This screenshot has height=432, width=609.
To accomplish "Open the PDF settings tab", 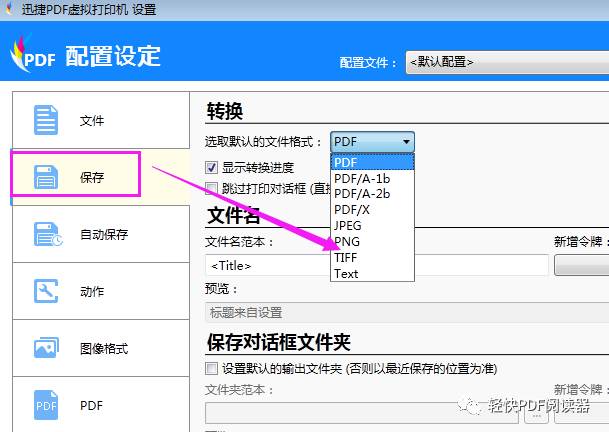I will 101,405.
